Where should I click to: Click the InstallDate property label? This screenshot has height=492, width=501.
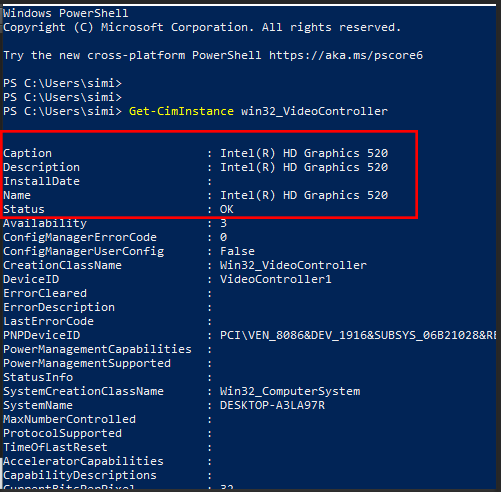tap(42, 181)
